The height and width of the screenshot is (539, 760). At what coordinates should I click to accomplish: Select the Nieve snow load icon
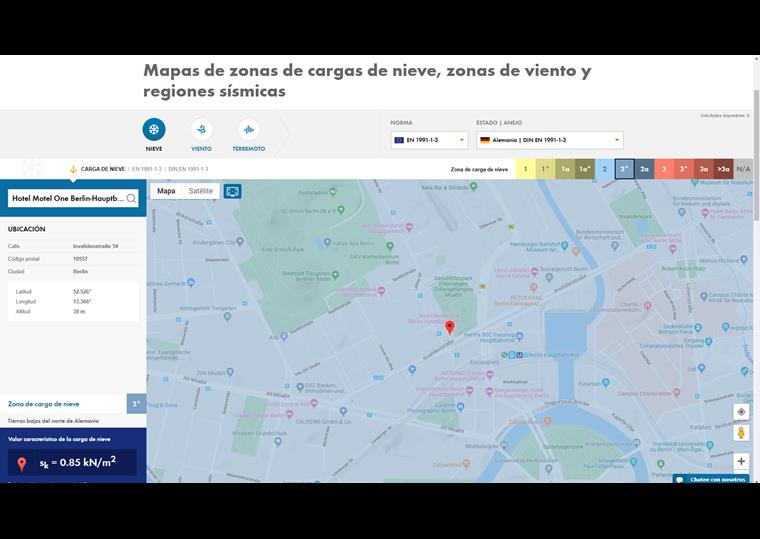point(154,129)
